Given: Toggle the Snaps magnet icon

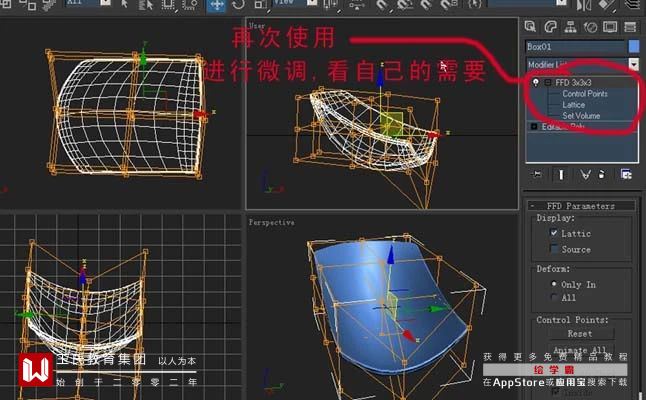Looking at the screenshot, I should click(383, 5).
